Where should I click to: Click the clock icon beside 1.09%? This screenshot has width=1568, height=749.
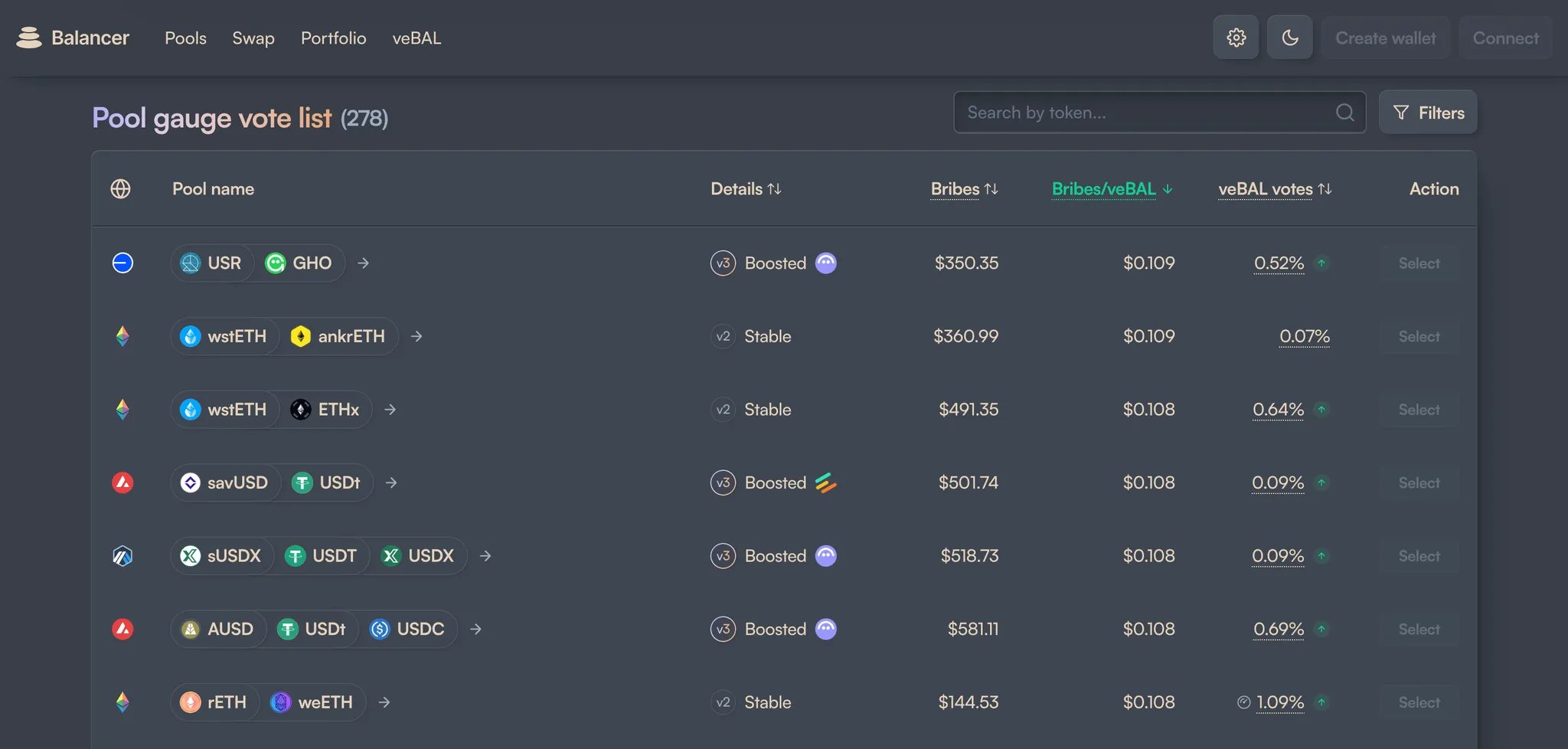(x=1244, y=702)
